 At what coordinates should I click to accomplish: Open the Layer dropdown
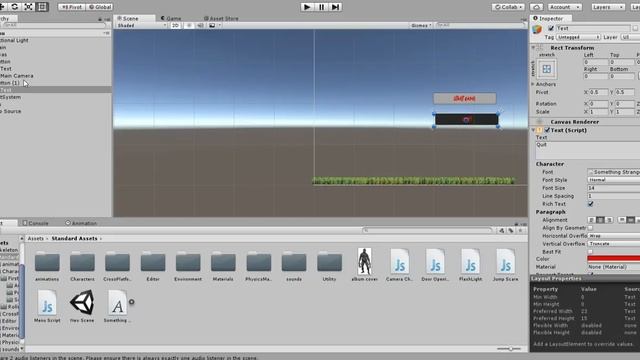tap(630, 37)
